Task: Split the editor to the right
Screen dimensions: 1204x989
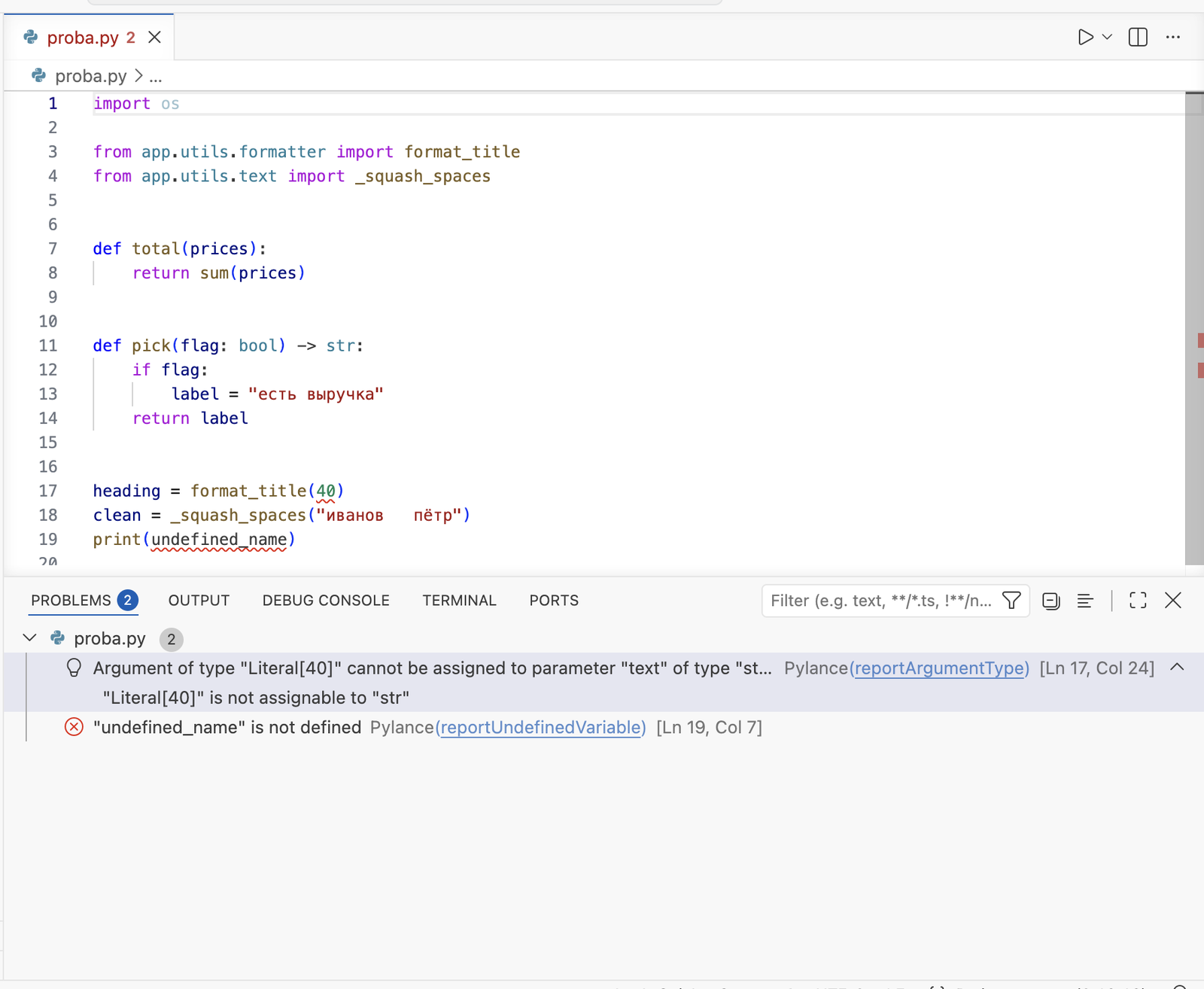Action: click(x=1138, y=37)
